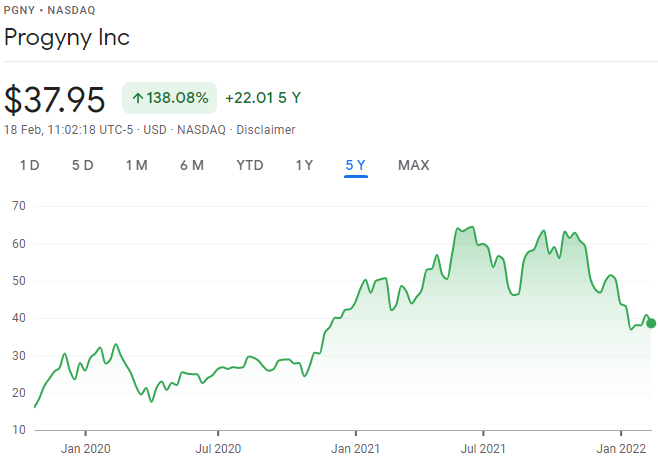The image size is (658, 457).
Task: Click the Jan 2022 axis label
Action: (621, 449)
